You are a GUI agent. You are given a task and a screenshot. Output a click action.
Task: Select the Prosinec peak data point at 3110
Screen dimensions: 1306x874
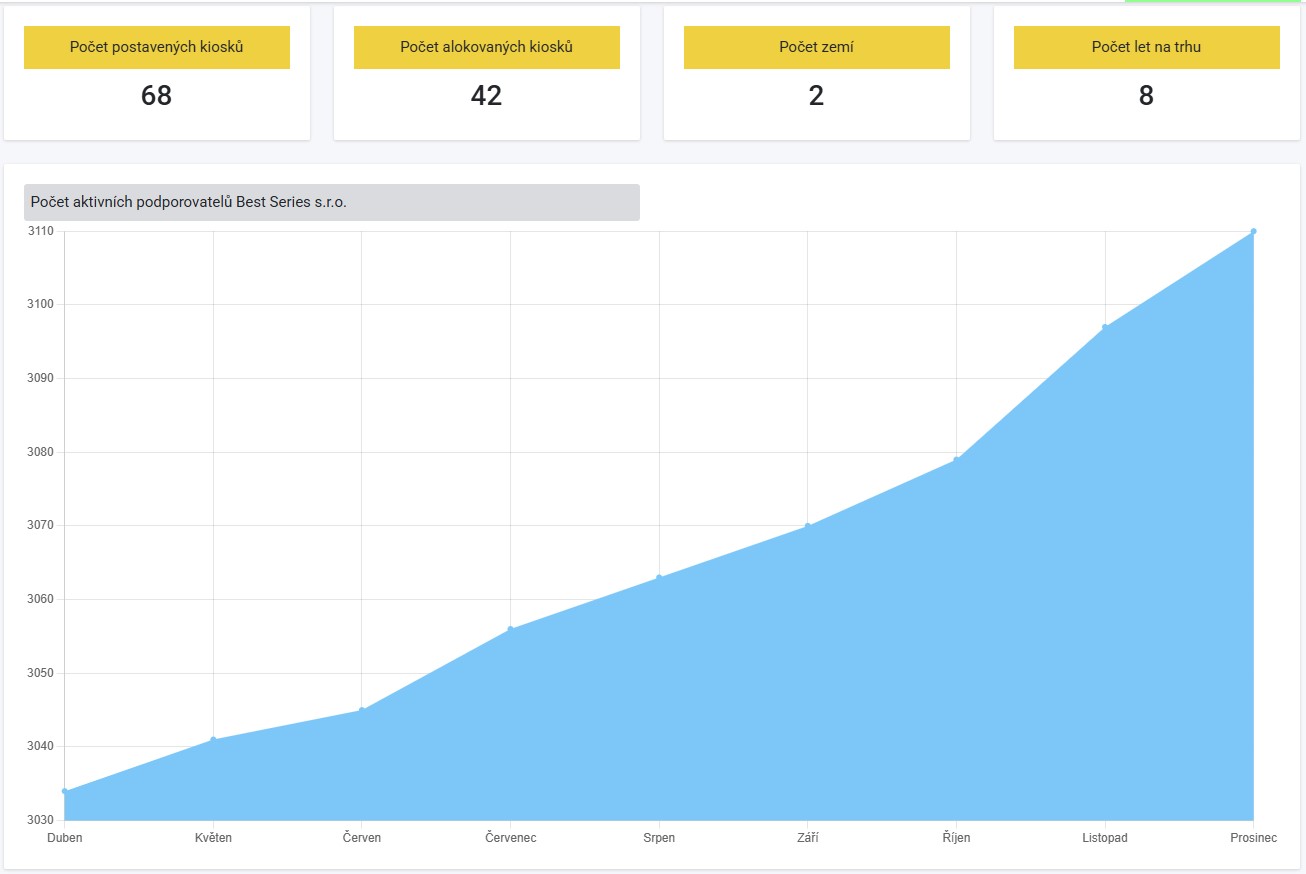[x=1253, y=231]
